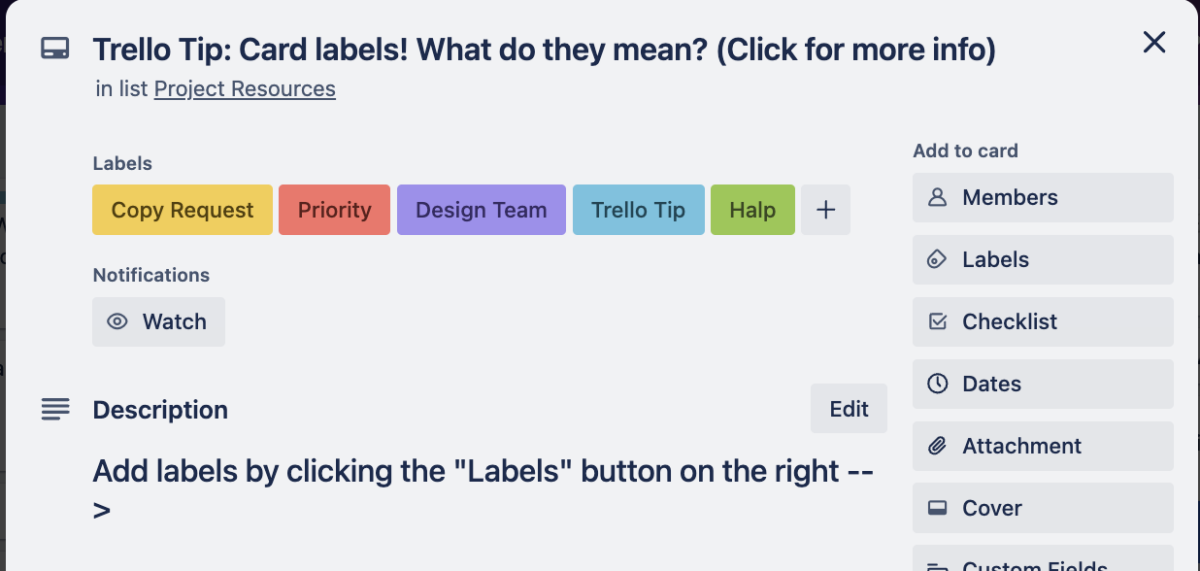Screen dimensions: 1200x571
Task: Edit the card description
Action: pos(848,409)
